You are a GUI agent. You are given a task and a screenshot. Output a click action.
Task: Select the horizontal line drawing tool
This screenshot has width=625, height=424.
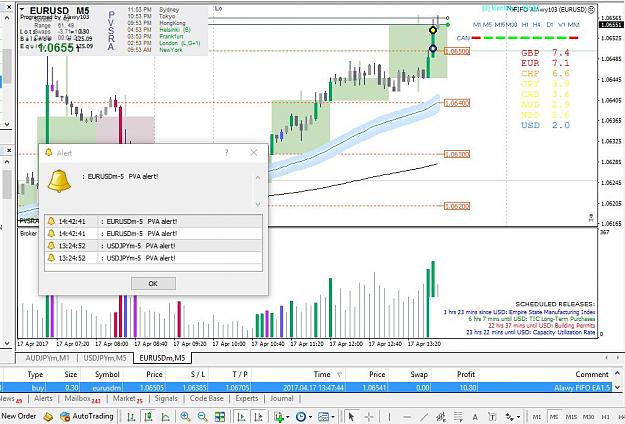407,417
